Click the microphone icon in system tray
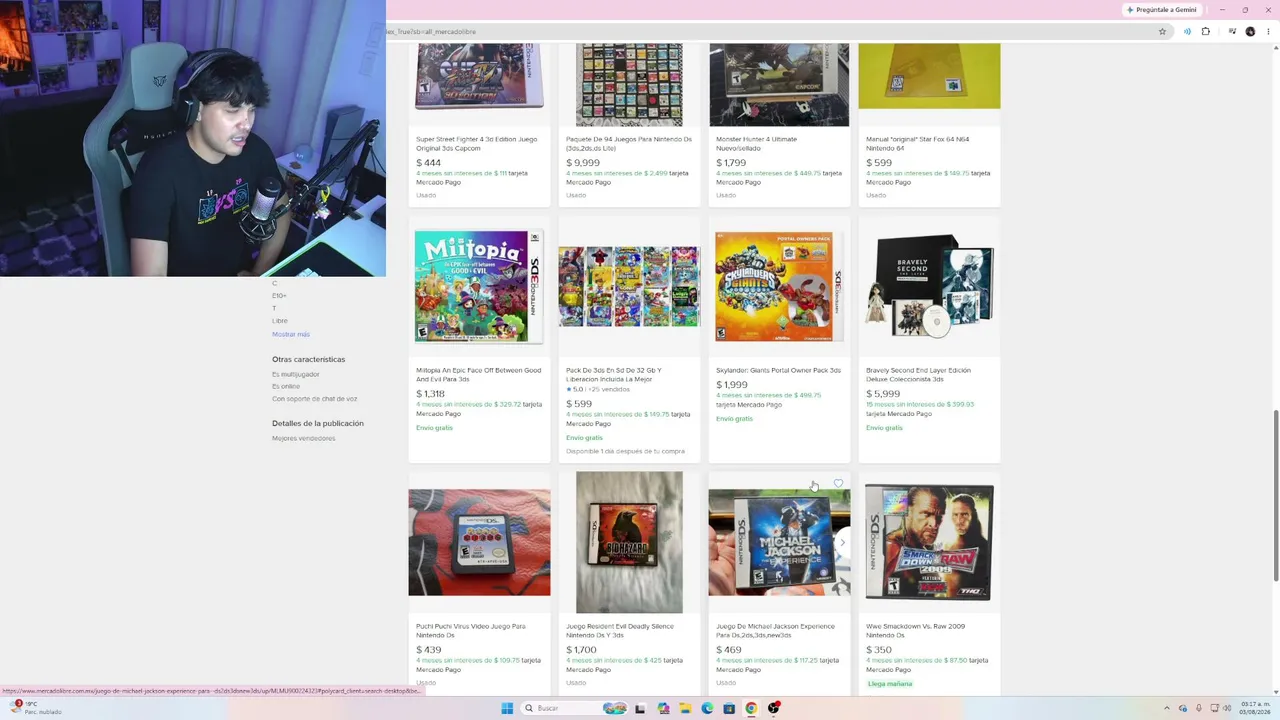The image size is (1280, 720). pyautogui.click(x=1198, y=708)
